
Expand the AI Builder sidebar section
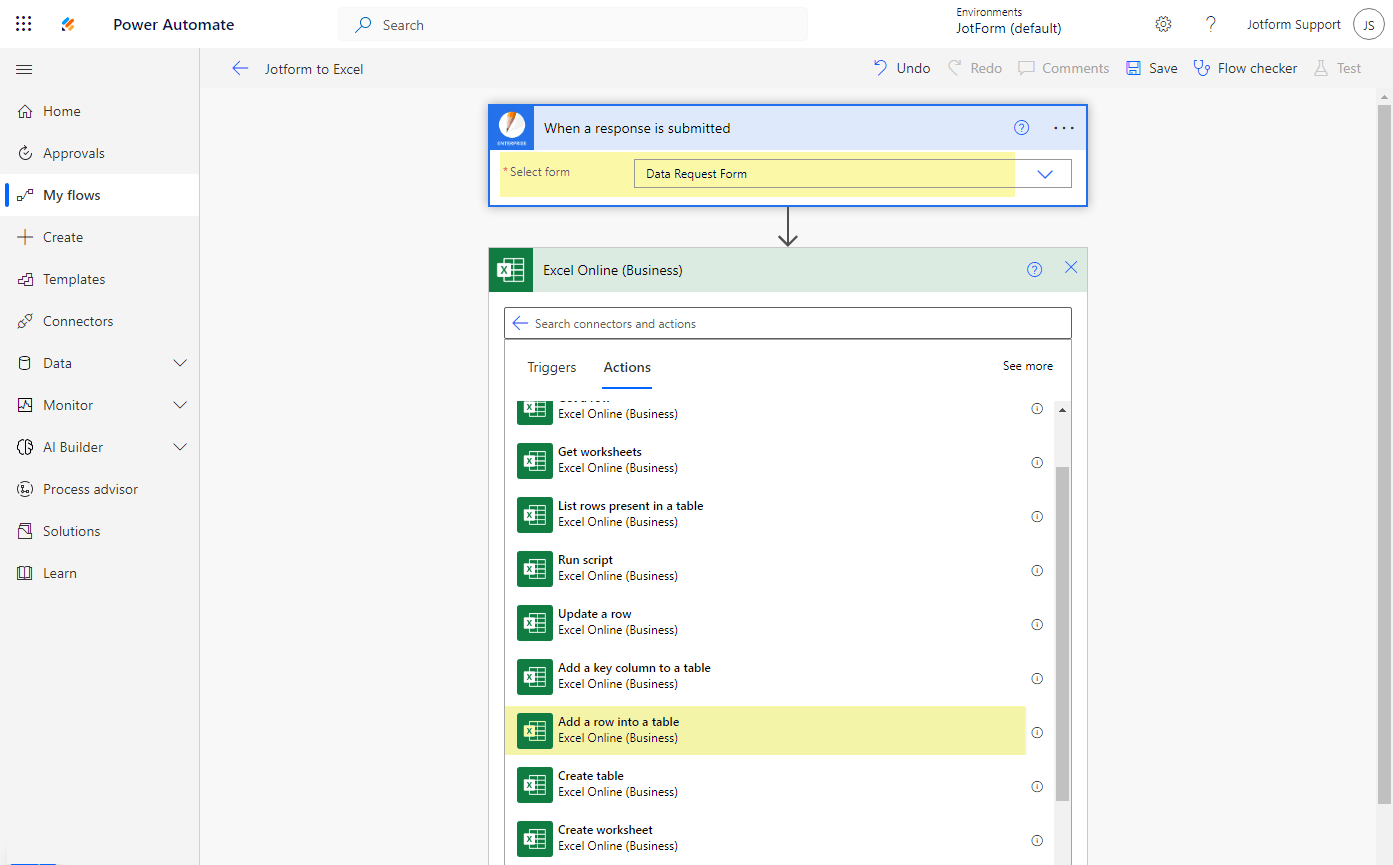[x=180, y=447]
